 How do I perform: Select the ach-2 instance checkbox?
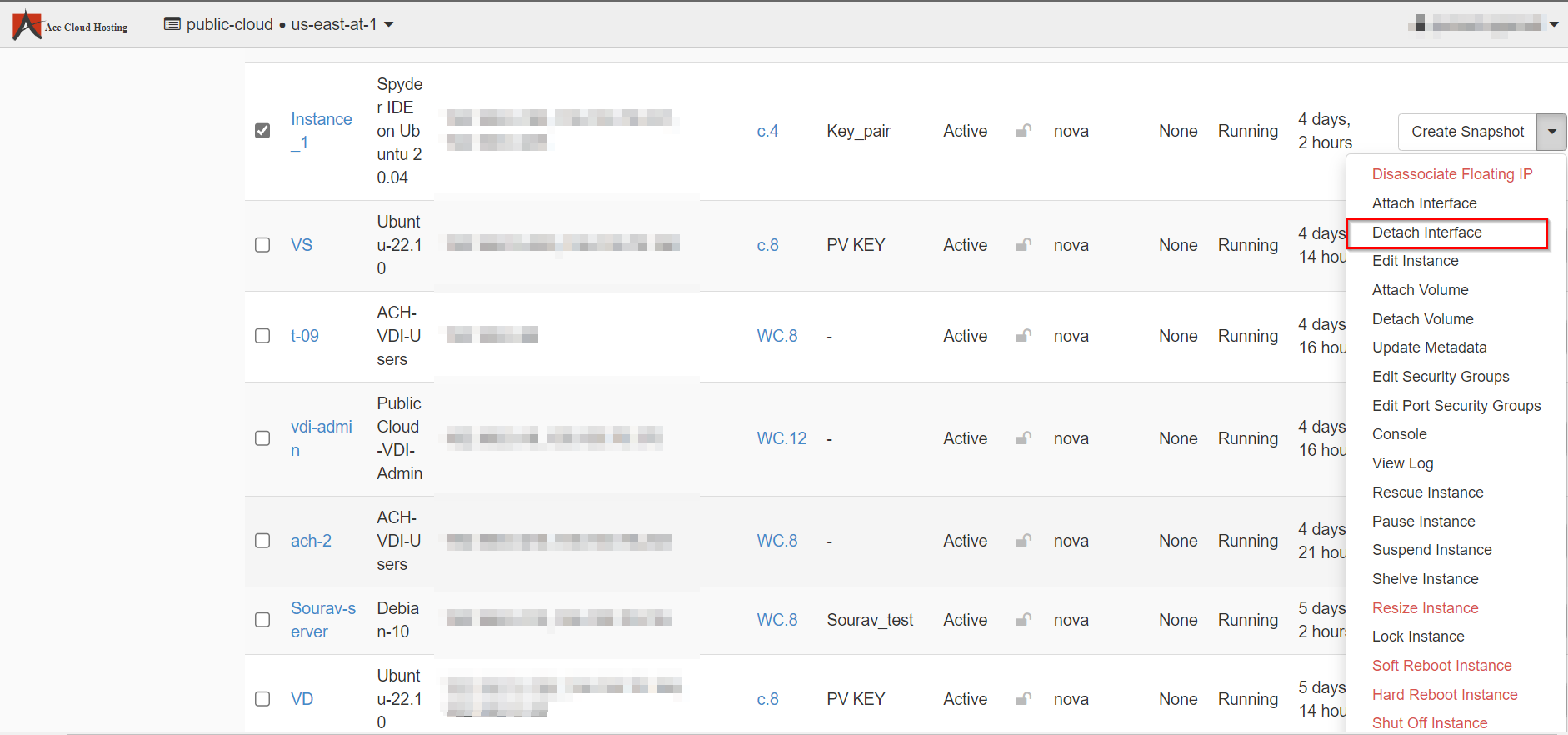click(x=262, y=541)
